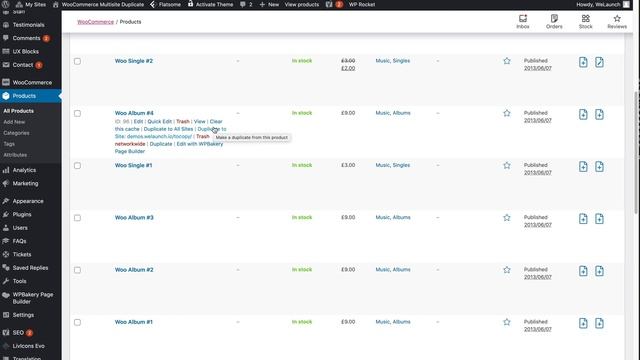Open the Stock activity panel icon
Viewport: 640px width, 360px height.
[585, 18]
